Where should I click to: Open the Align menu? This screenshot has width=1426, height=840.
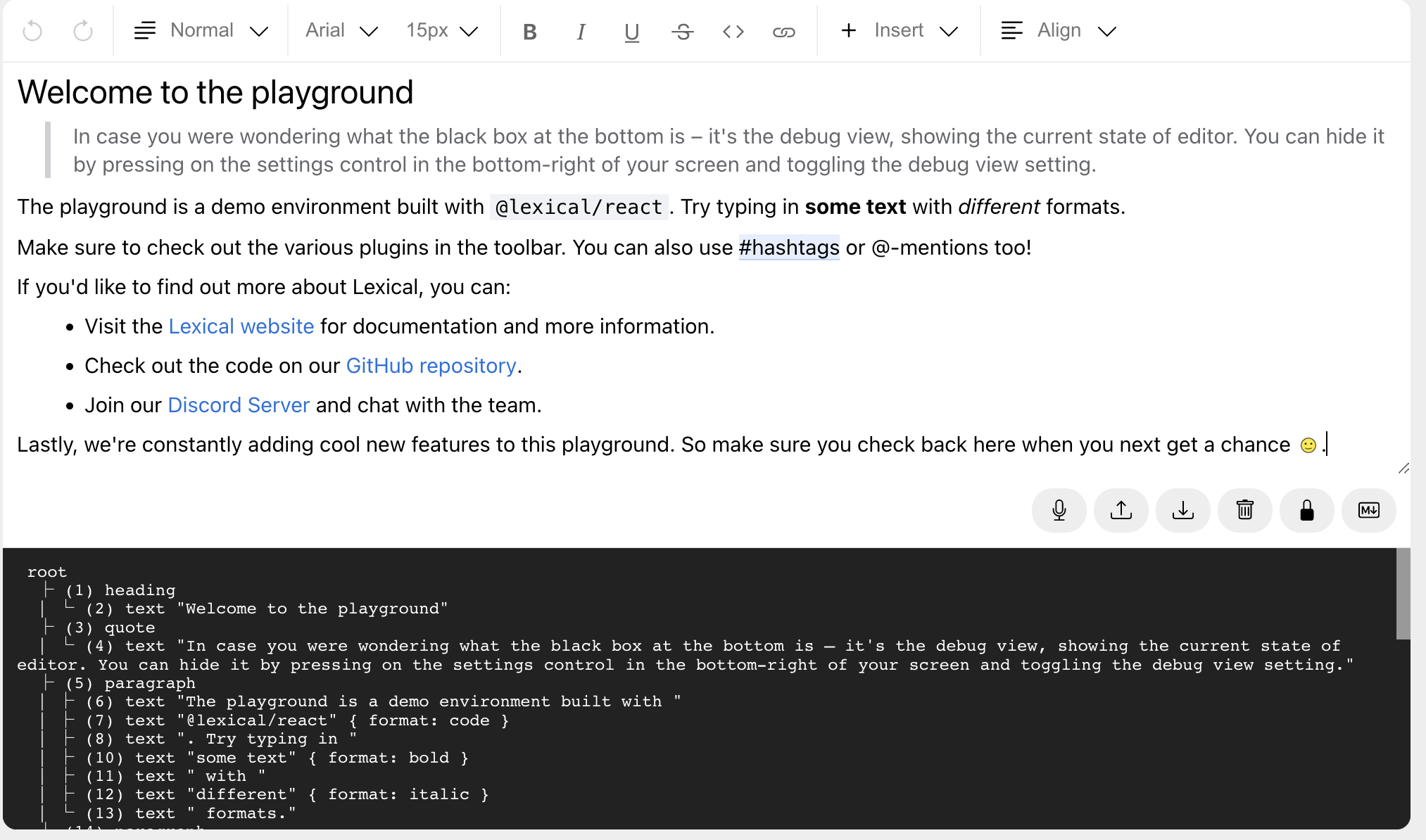1059,31
